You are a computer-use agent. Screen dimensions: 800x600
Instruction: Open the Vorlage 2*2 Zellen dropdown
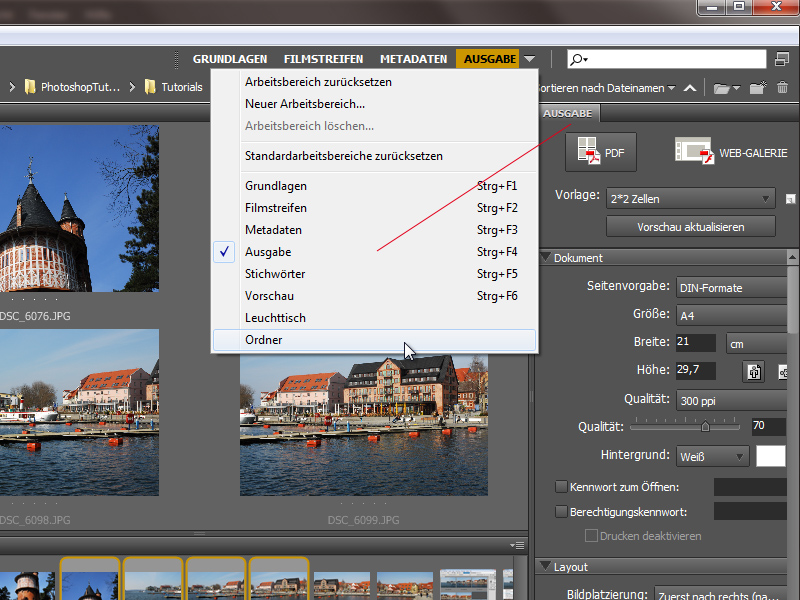pyautogui.click(x=691, y=198)
